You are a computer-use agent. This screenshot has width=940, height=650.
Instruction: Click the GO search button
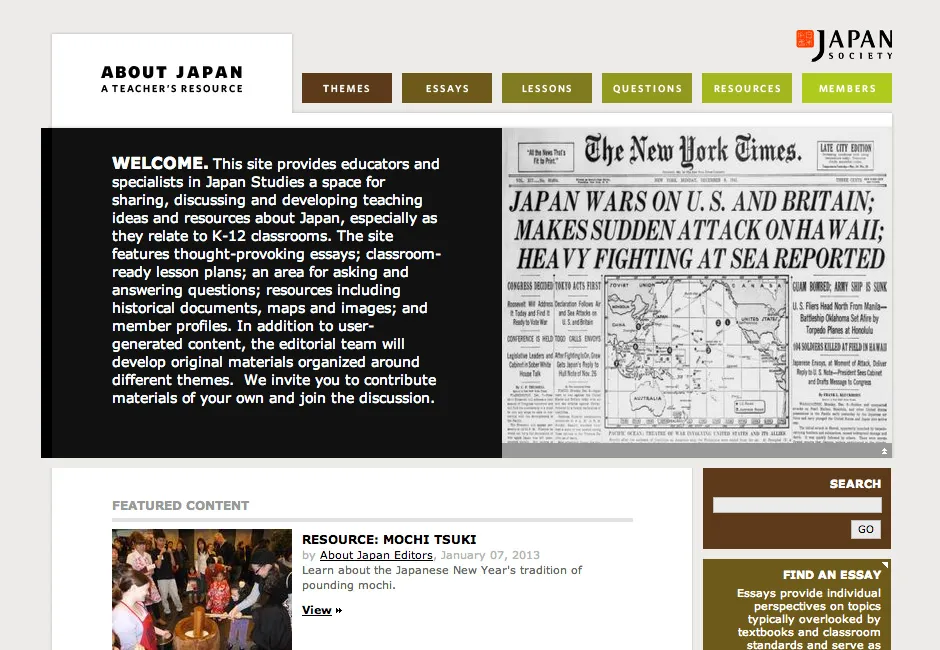(x=865, y=529)
